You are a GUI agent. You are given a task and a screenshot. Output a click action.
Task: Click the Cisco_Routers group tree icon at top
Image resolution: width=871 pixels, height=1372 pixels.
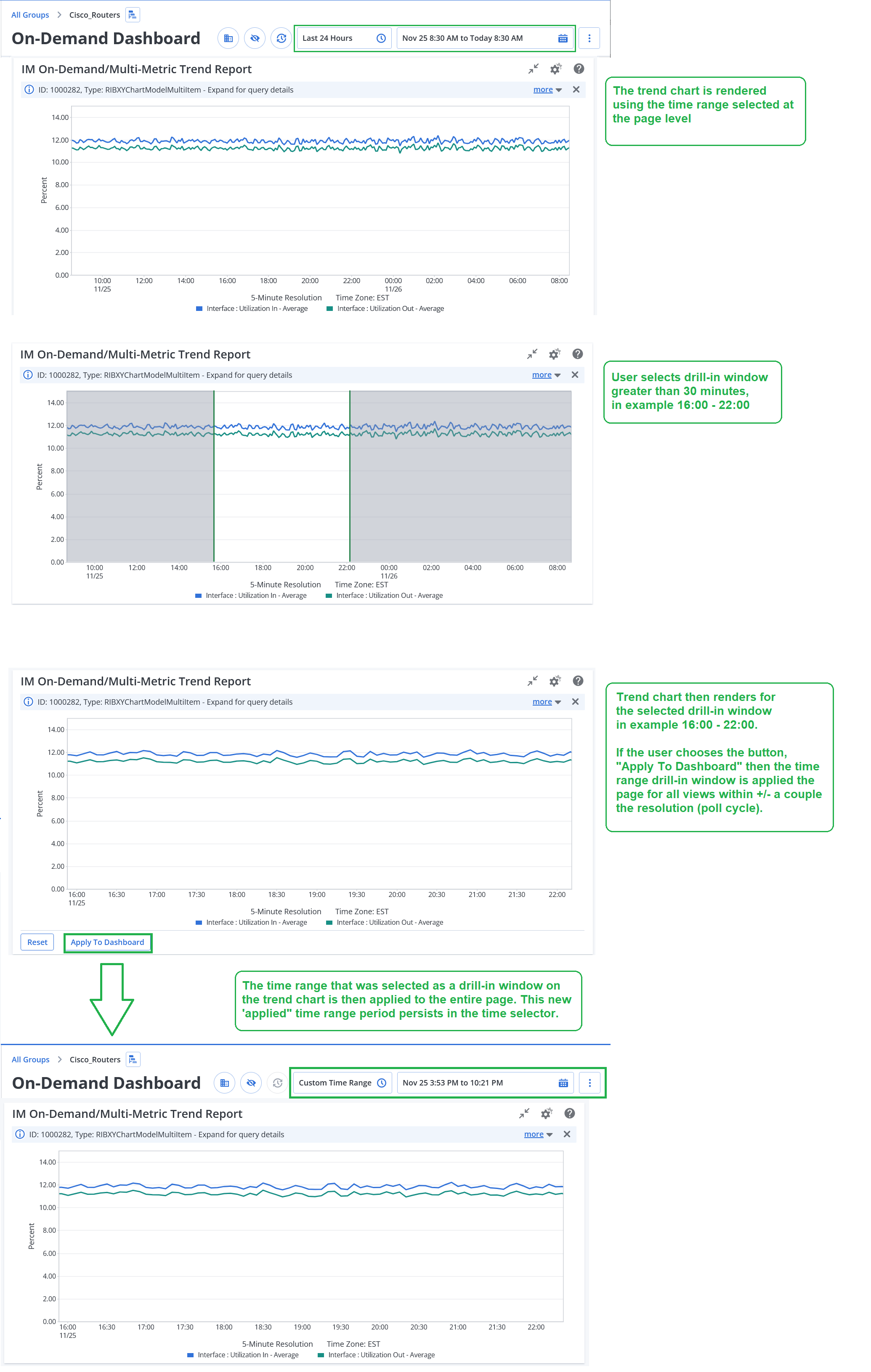pyautogui.click(x=132, y=15)
